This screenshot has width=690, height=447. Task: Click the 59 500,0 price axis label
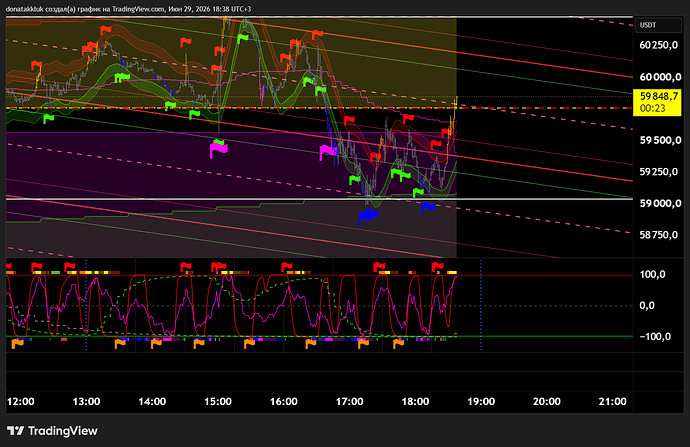pos(660,140)
